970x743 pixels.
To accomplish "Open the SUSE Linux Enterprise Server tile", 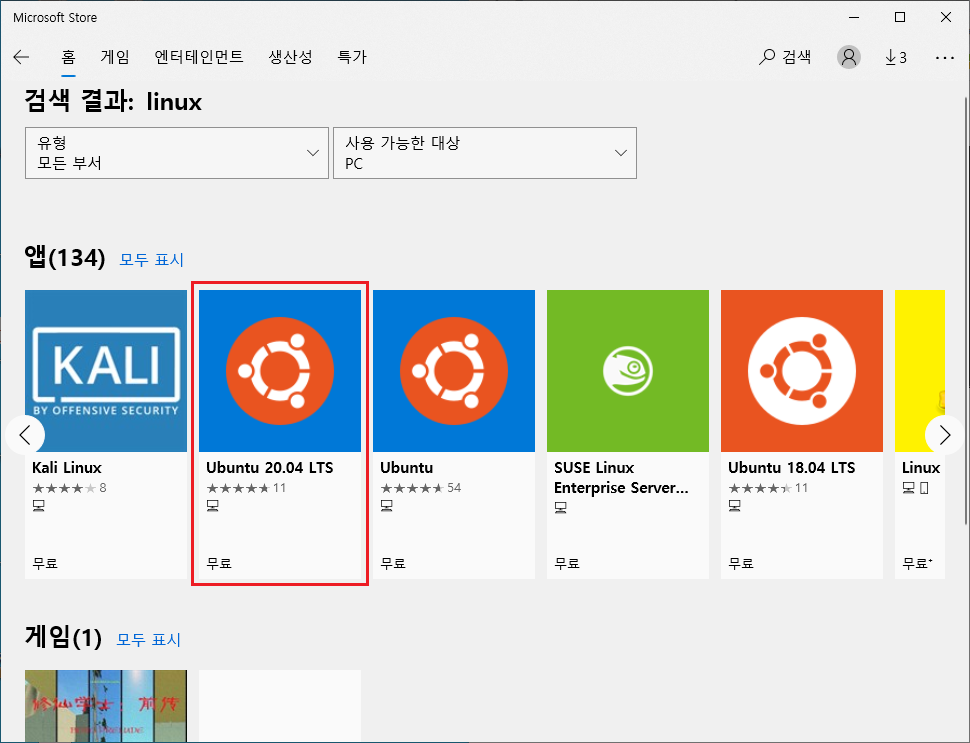I will tap(628, 434).
